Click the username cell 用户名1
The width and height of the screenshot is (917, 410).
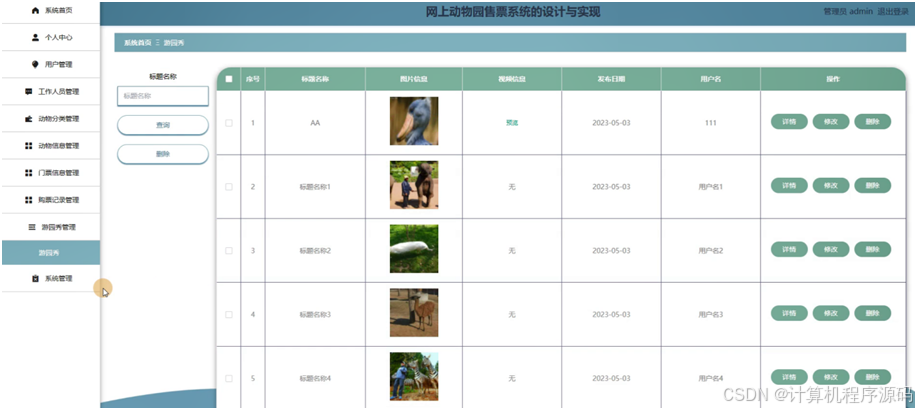click(711, 187)
